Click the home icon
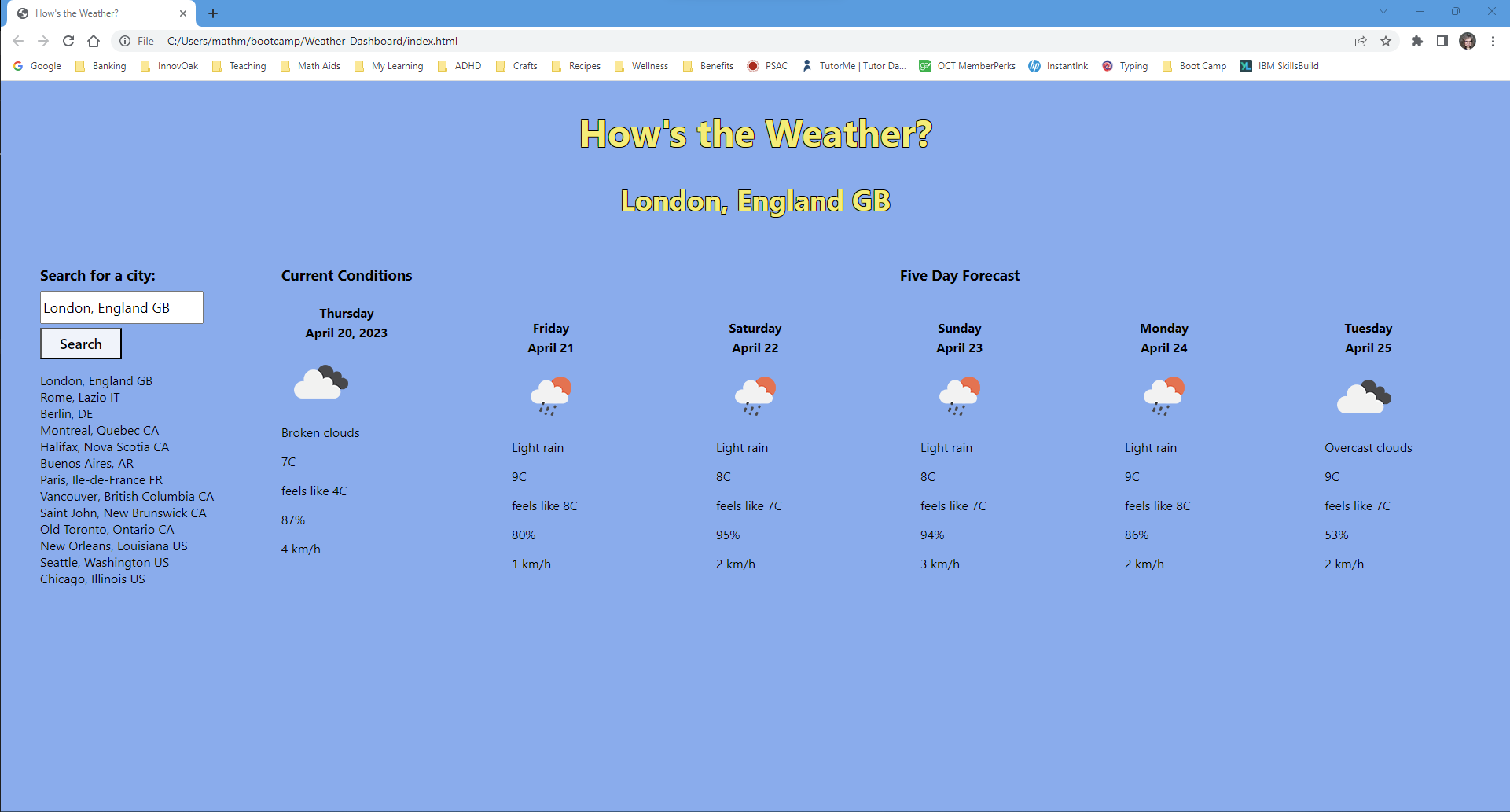 coord(94,41)
